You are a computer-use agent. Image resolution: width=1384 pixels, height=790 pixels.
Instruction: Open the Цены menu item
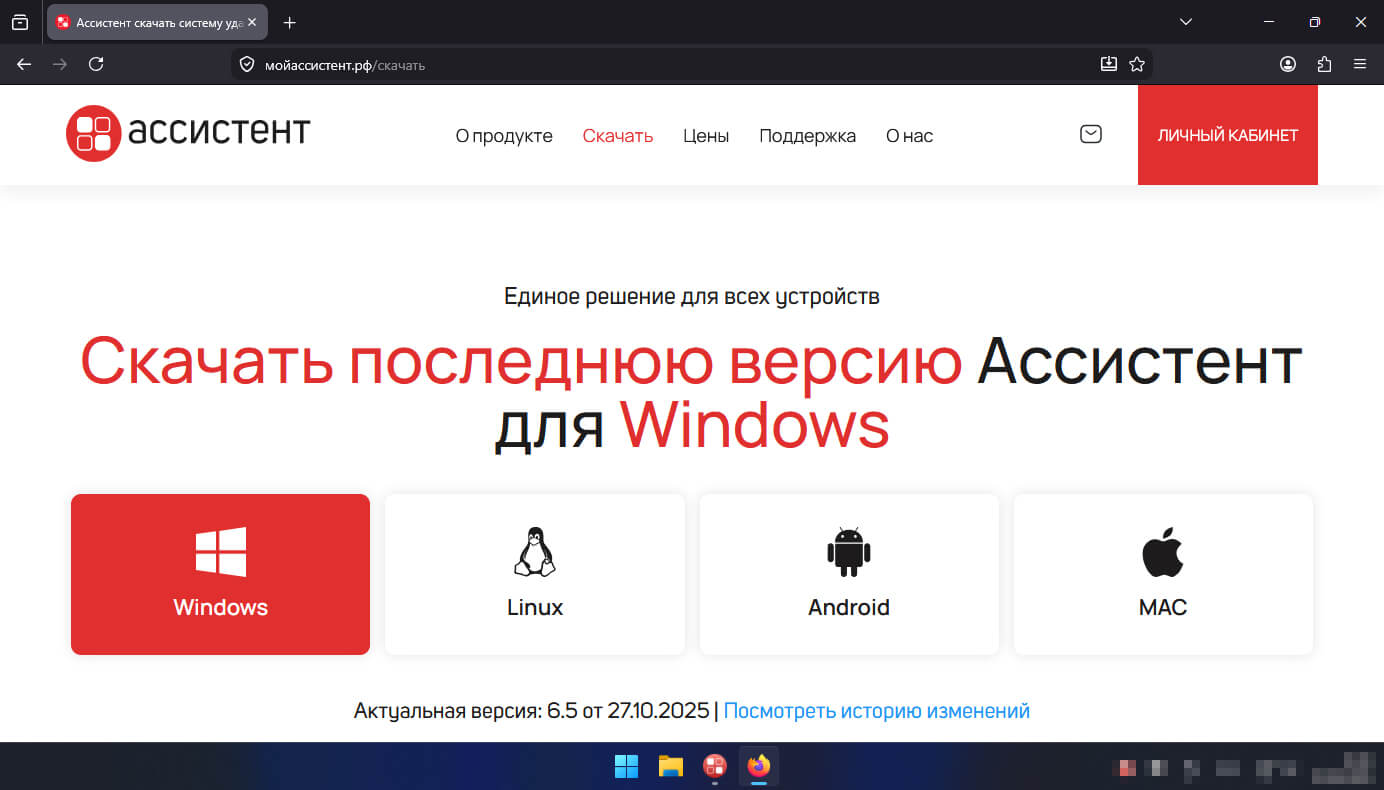tap(706, 136)
